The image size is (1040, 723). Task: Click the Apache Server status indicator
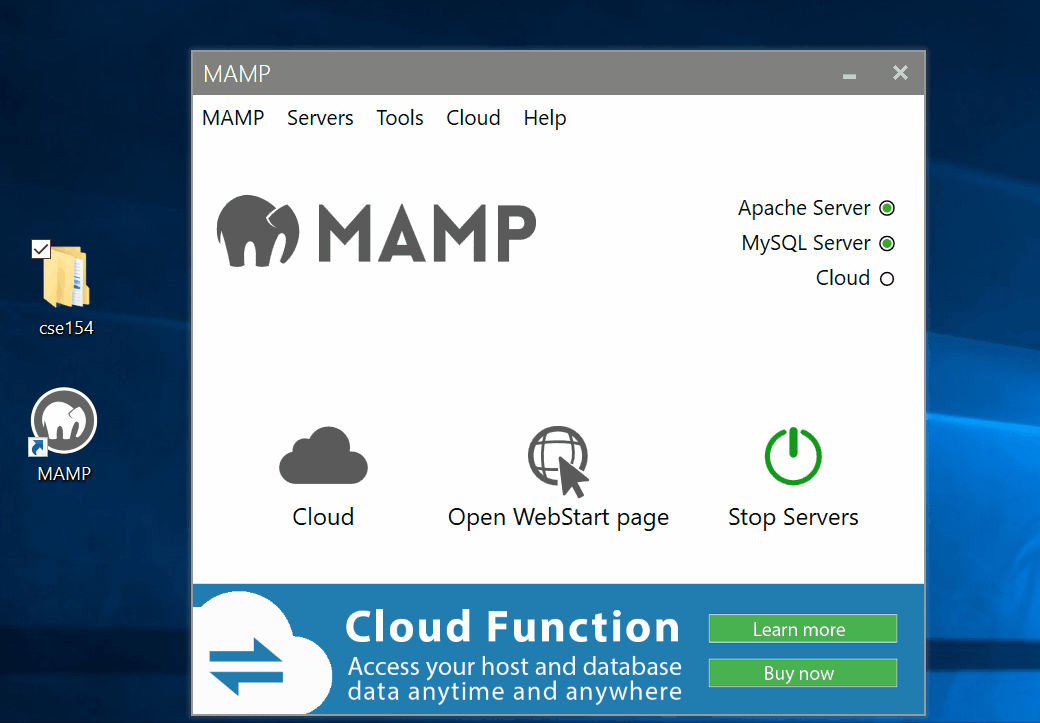(886, 209)
